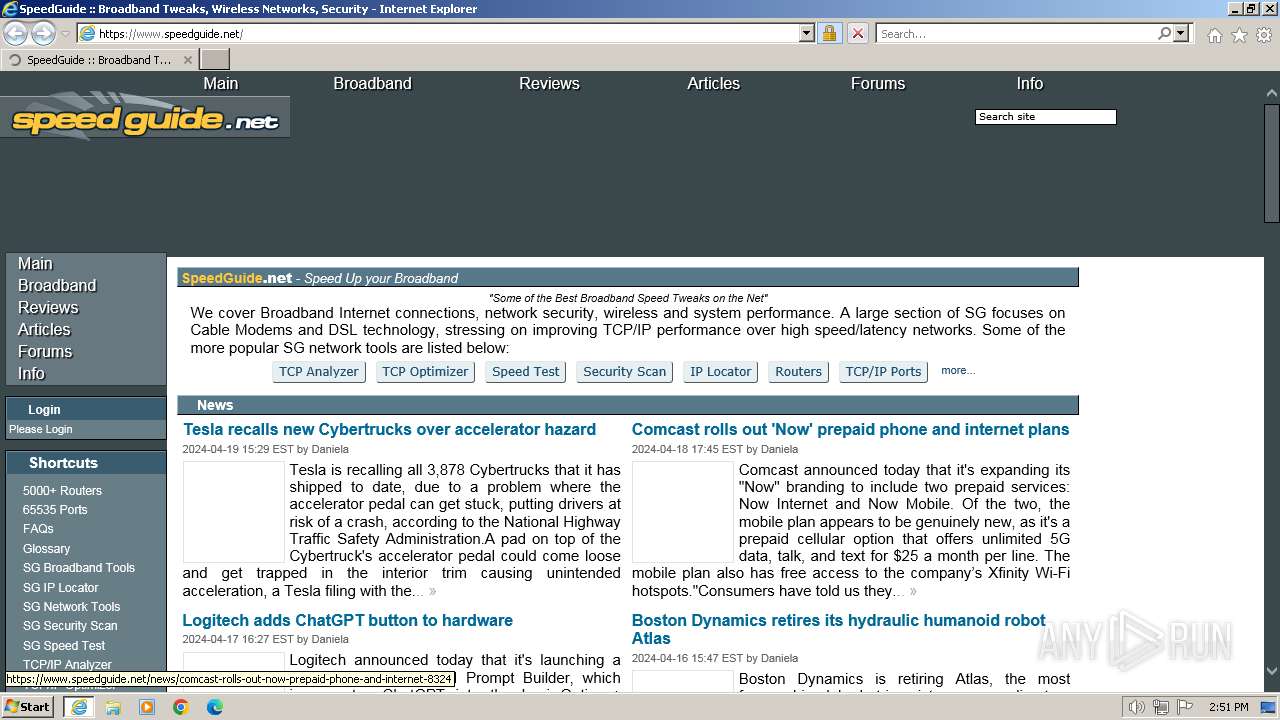
Task: Open a new blank tab
Action: pyautogui.click(x=215, y=60)
